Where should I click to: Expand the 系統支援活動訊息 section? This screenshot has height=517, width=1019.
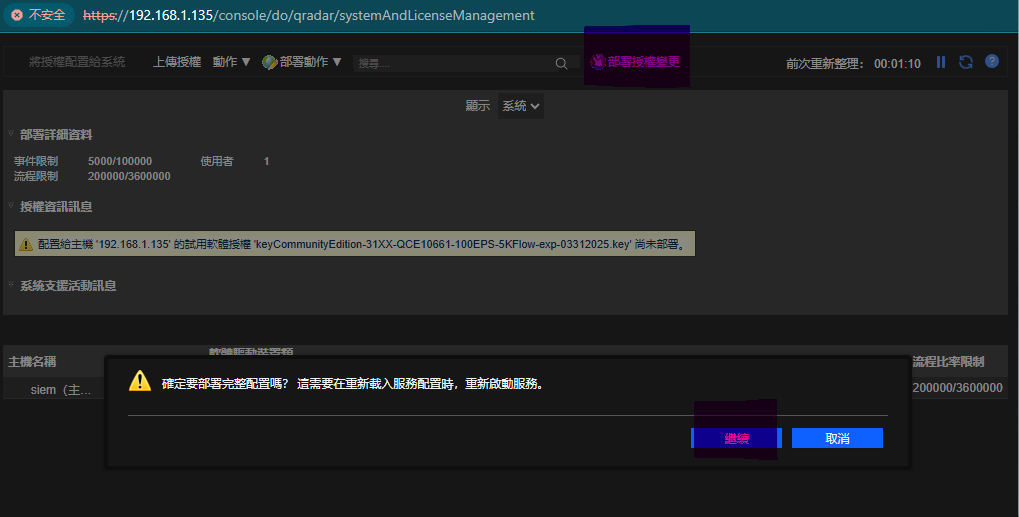click(x=12, y=286)
